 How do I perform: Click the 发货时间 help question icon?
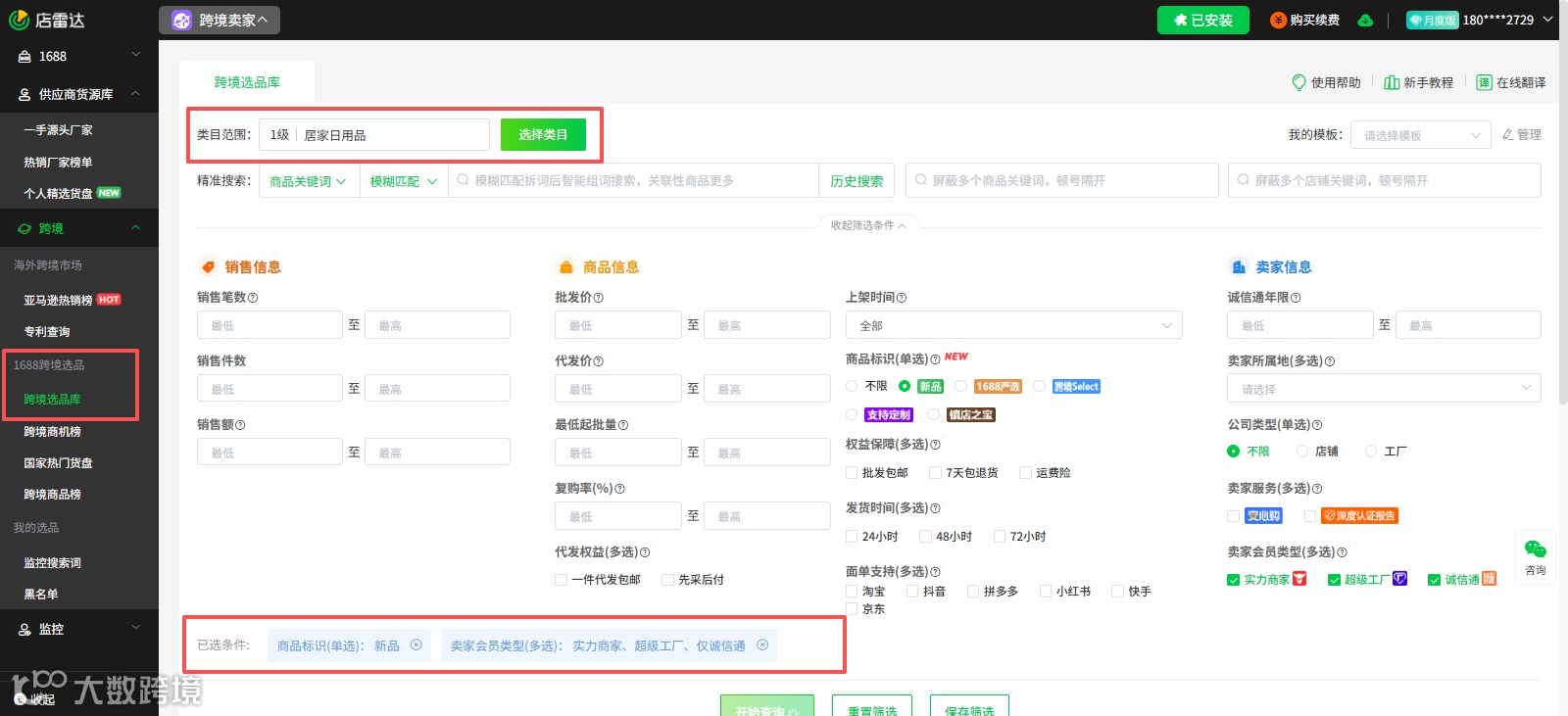tap(935, 508)
